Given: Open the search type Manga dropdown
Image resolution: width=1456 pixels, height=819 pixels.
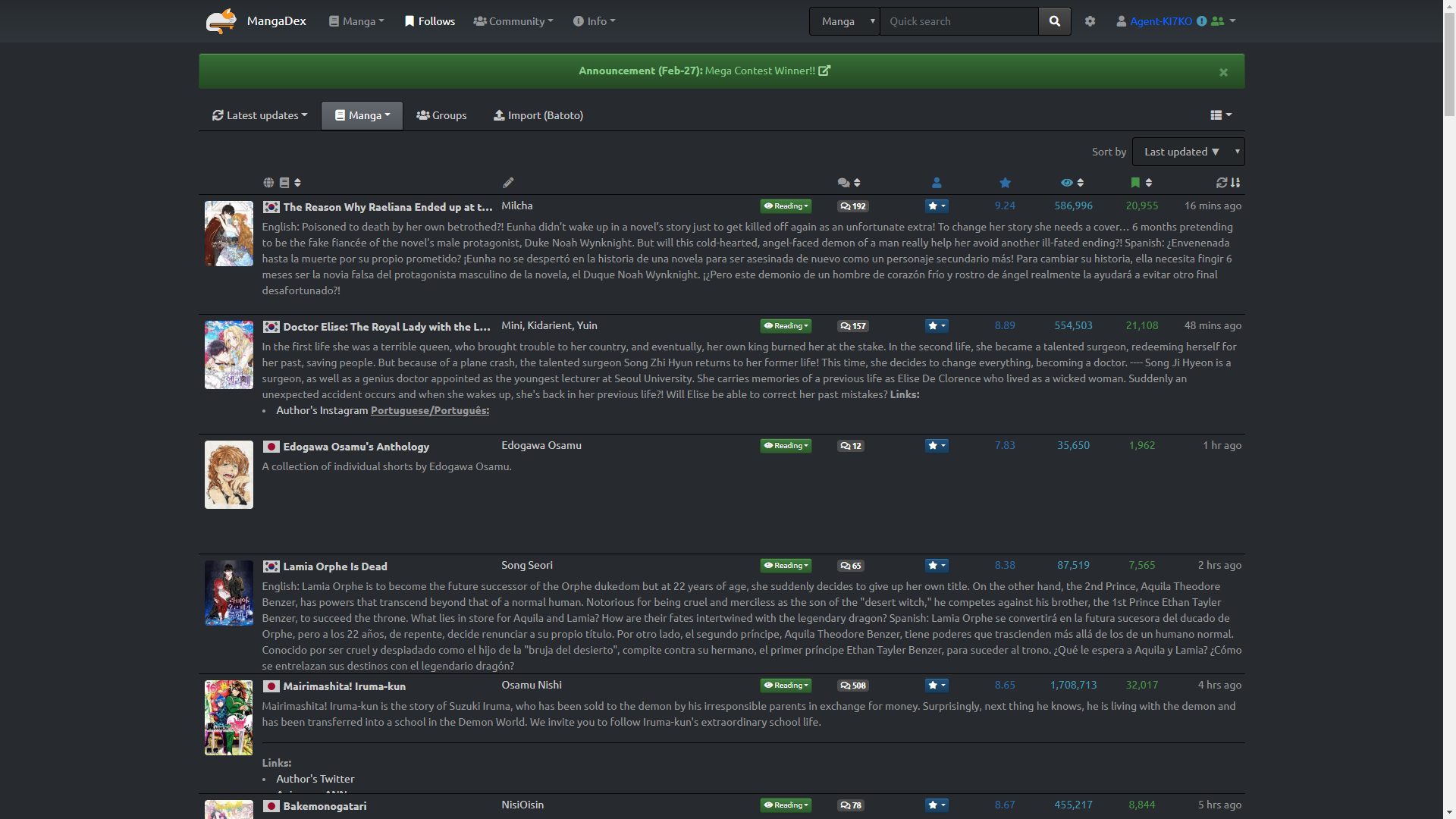Looking at the screenshot, I should pyautogui.click(x=844, y=21).
